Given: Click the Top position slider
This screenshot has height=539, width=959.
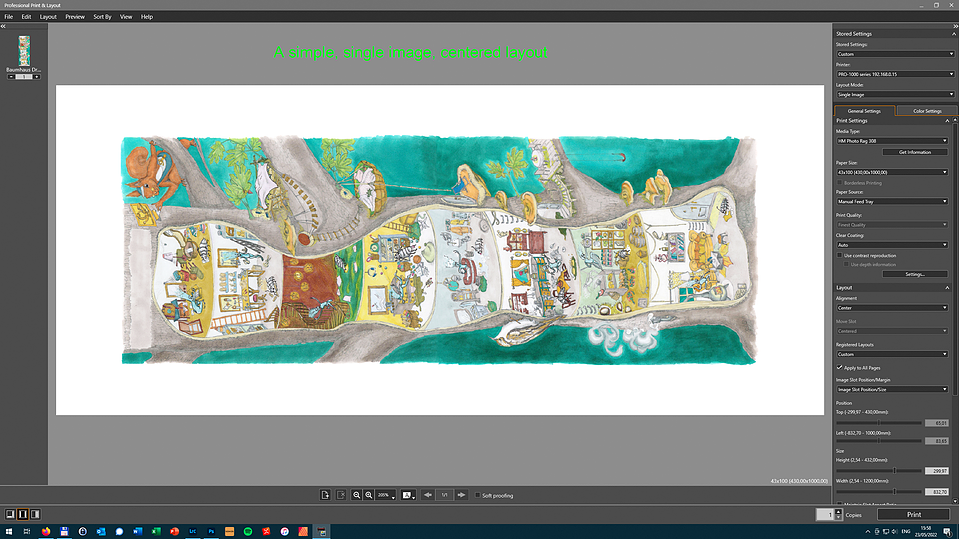Looking at the screenshot, I should (879, 423).
